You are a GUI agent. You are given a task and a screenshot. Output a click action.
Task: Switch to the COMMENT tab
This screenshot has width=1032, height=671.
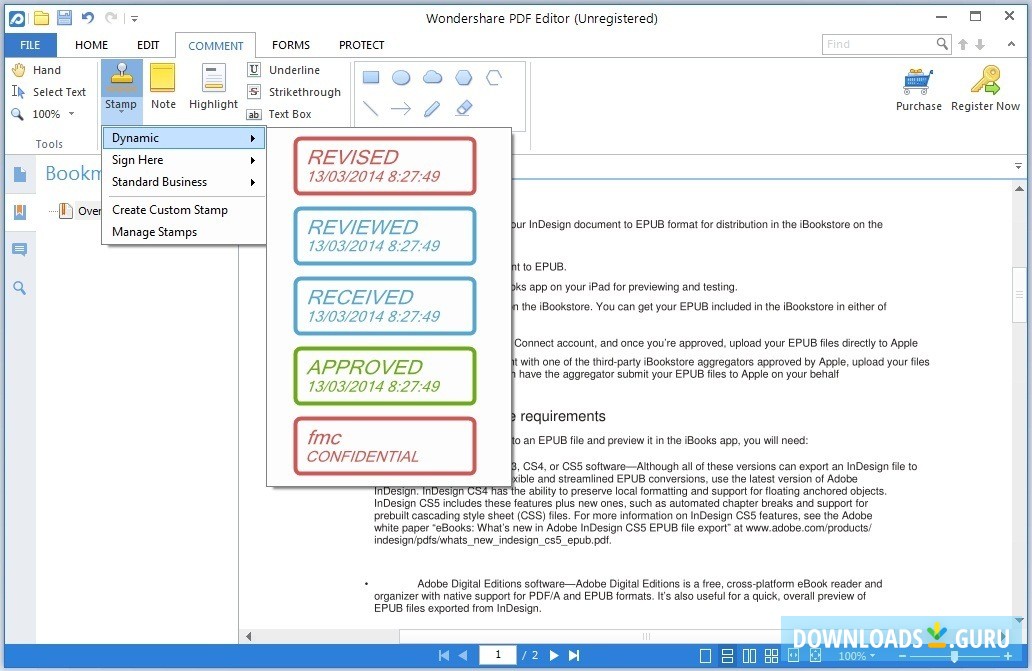pyautogui.click(x=215, y=45)
